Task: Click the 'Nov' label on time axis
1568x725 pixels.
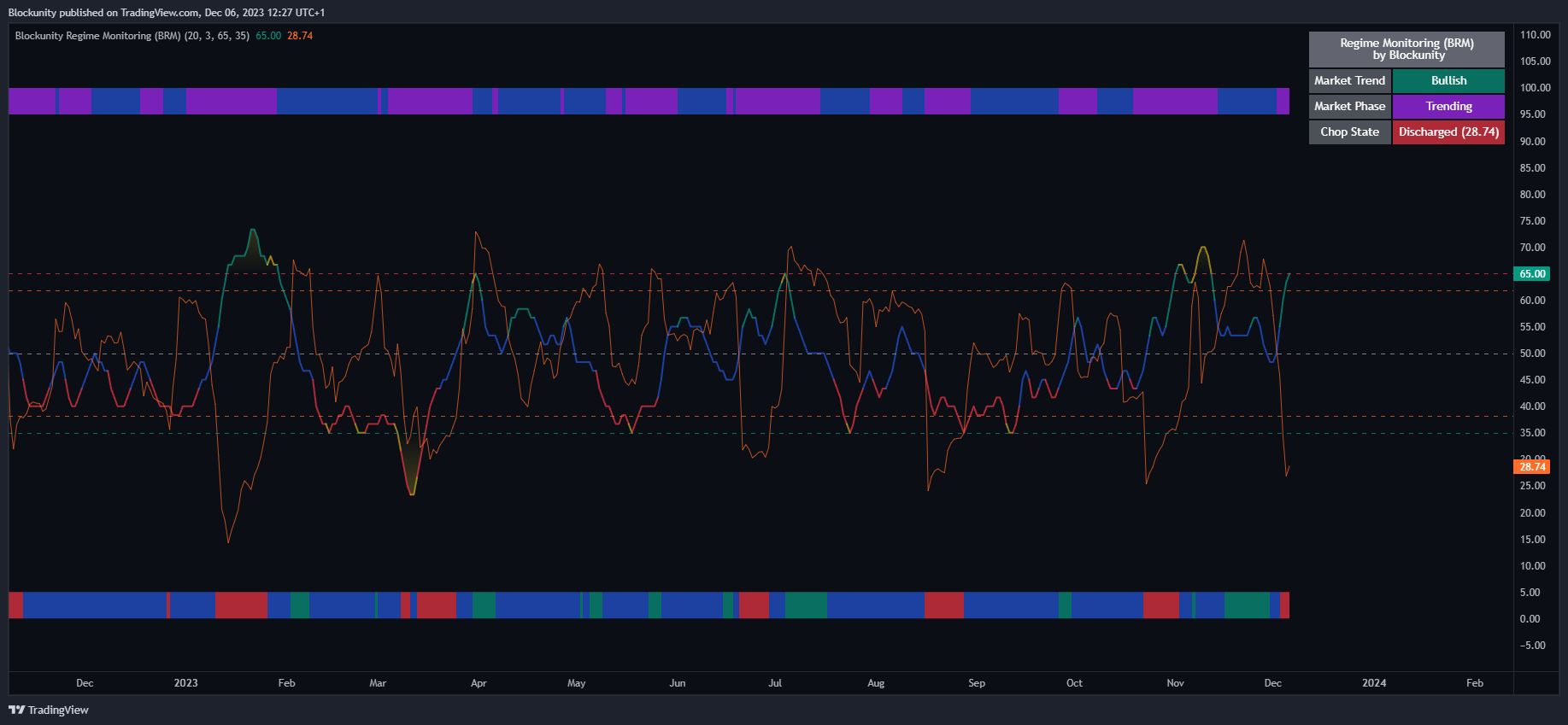Action: point(1176,683)
